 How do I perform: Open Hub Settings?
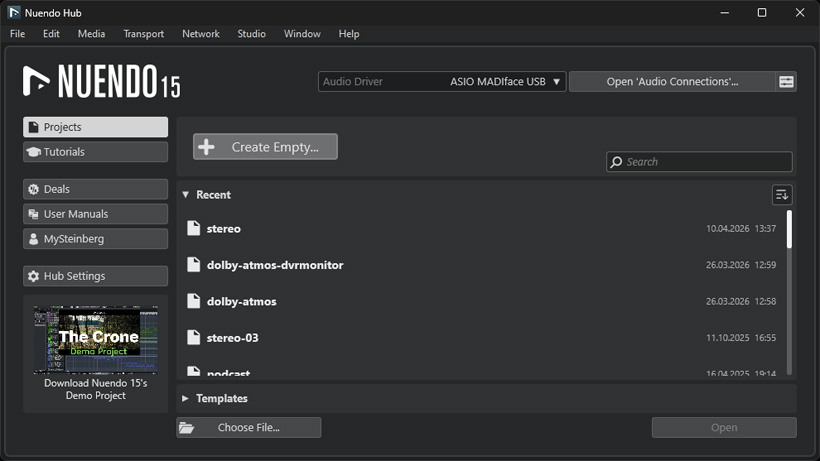[96, 276]
